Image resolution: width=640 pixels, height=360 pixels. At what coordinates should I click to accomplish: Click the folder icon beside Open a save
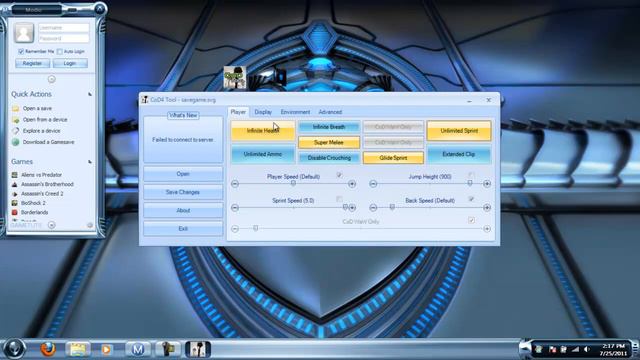(x=16, y=108)
